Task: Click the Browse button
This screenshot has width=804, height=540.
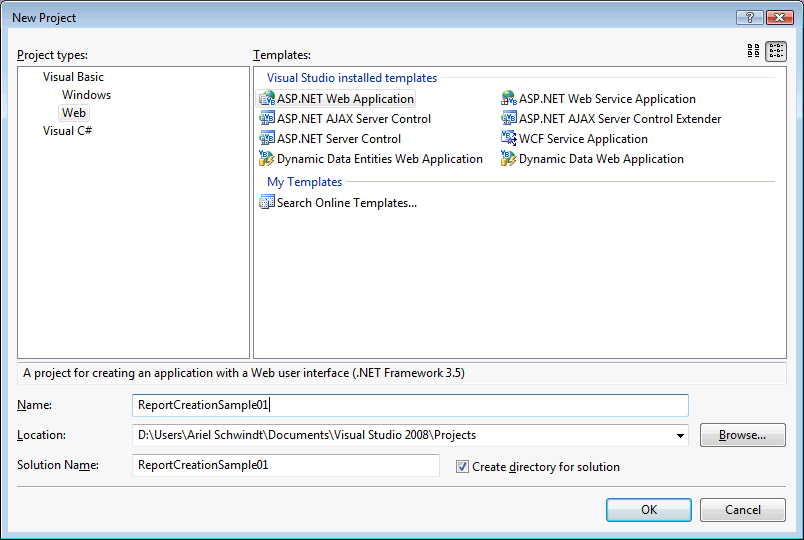Action: (742, 435)
